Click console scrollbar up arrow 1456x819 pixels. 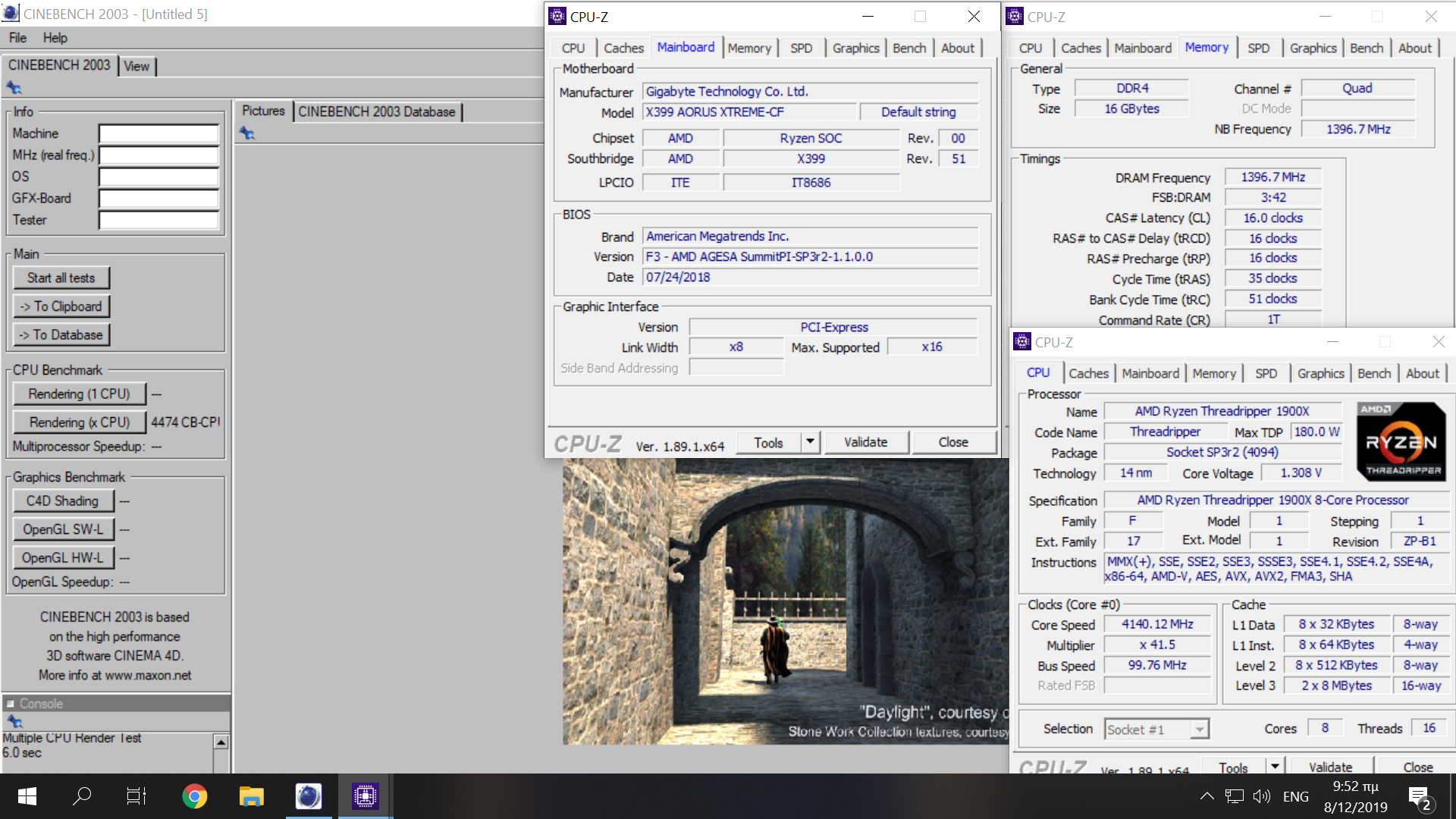221,742
